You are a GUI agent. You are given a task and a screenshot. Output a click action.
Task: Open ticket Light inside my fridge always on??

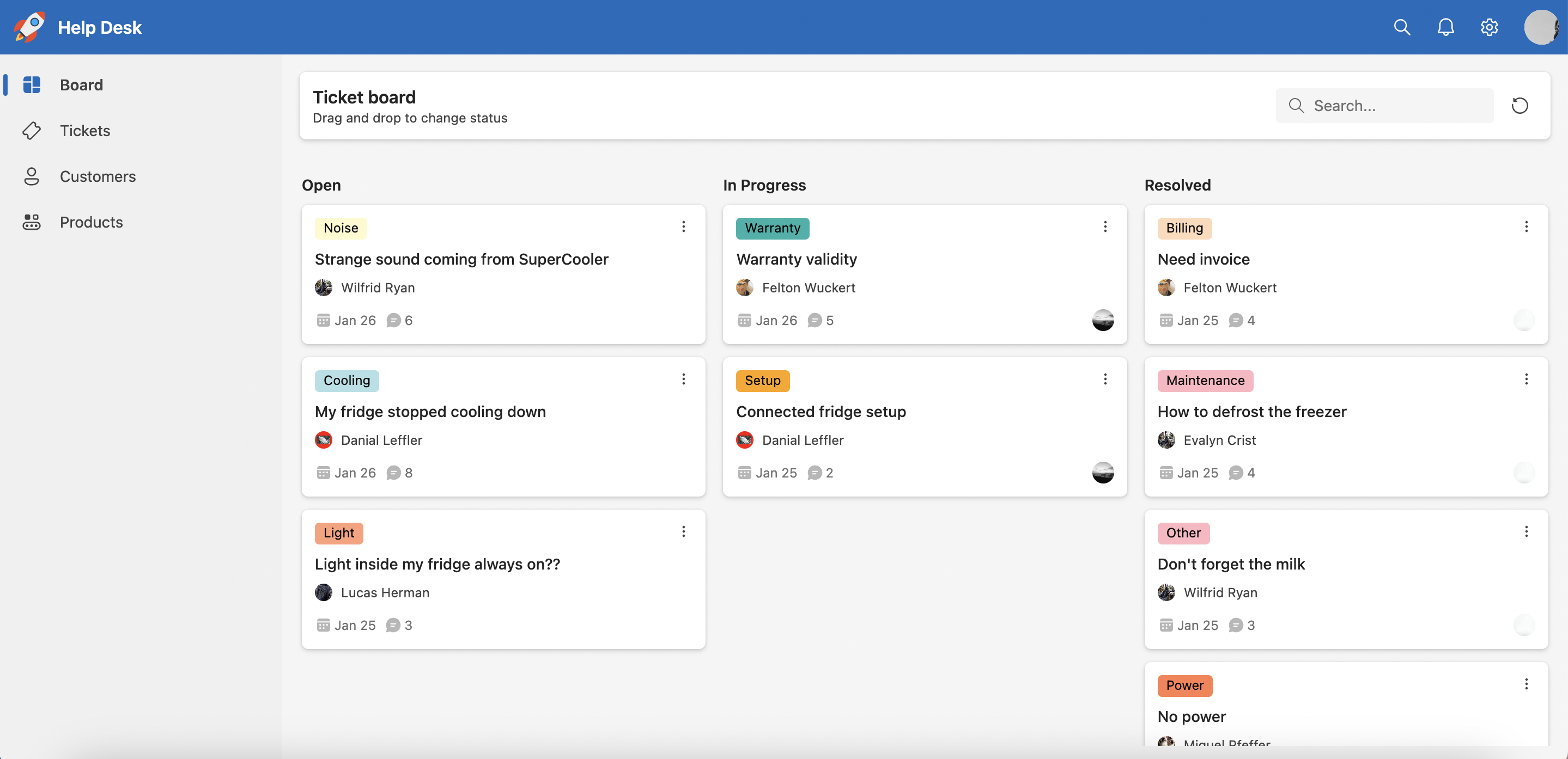tap(437, 565)
